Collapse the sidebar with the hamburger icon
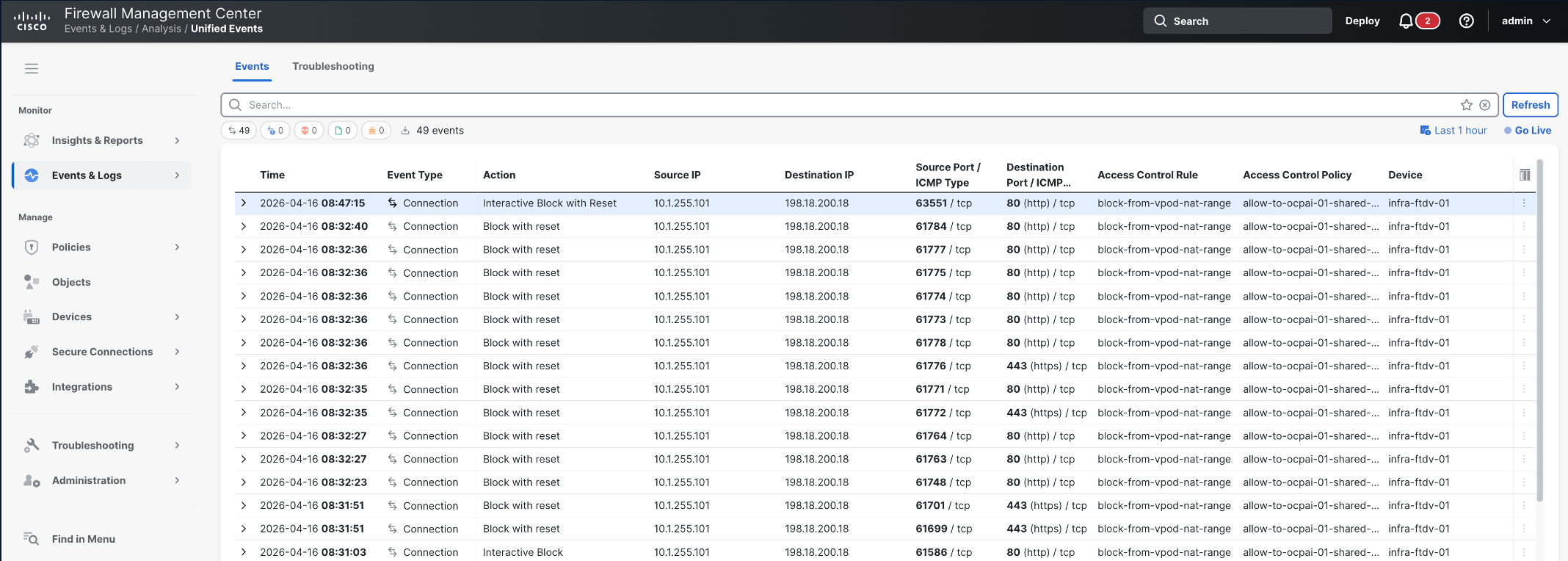 coord(32,68)
